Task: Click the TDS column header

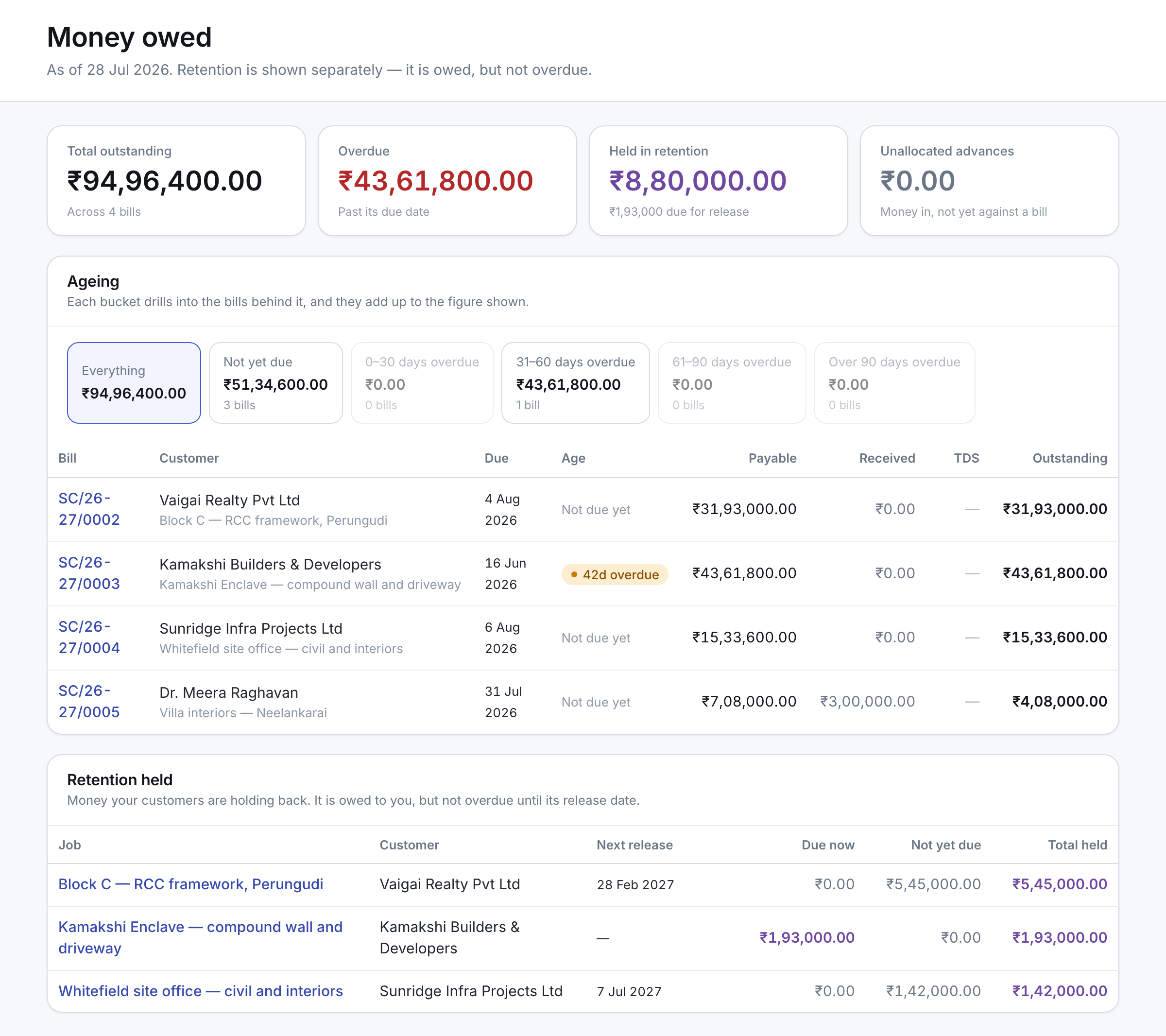Action: pos(966,458)
